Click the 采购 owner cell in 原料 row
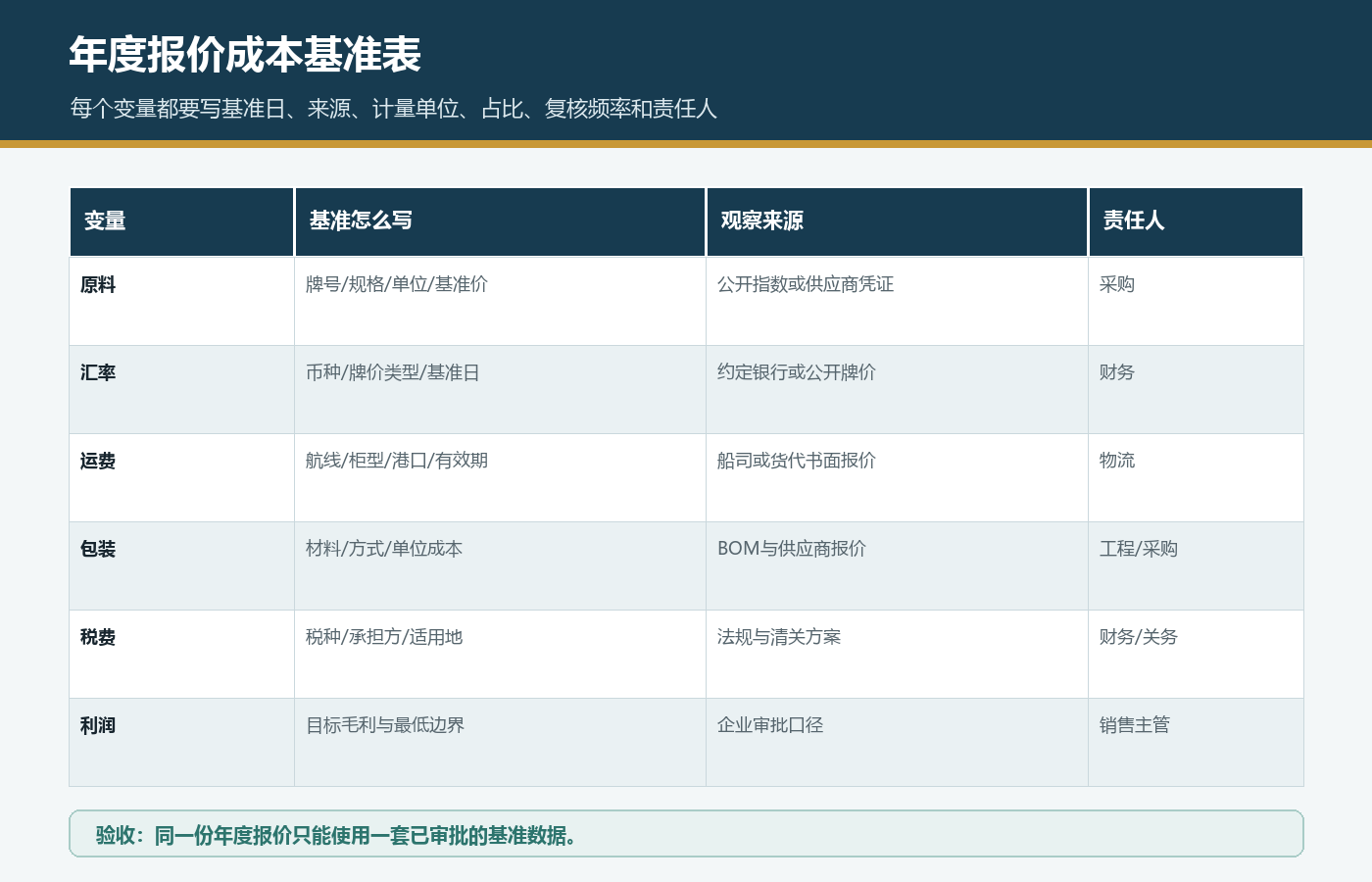This screenshot has height=882, width=1372. click(1196, 301)
